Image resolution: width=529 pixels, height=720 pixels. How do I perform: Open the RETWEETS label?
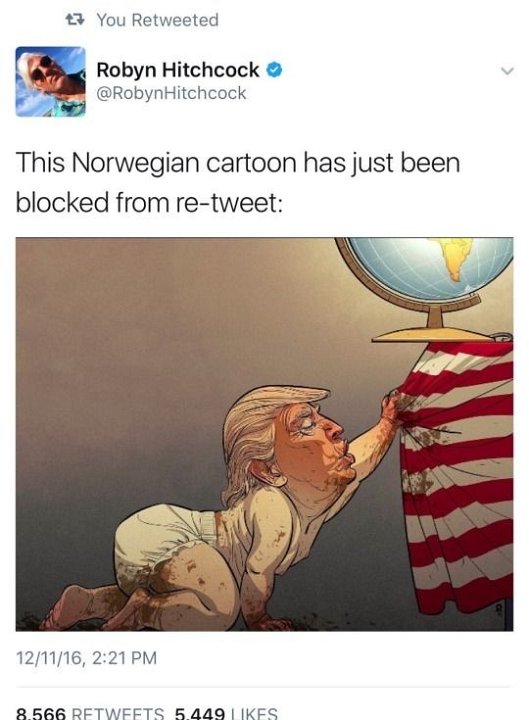(118, 714)
